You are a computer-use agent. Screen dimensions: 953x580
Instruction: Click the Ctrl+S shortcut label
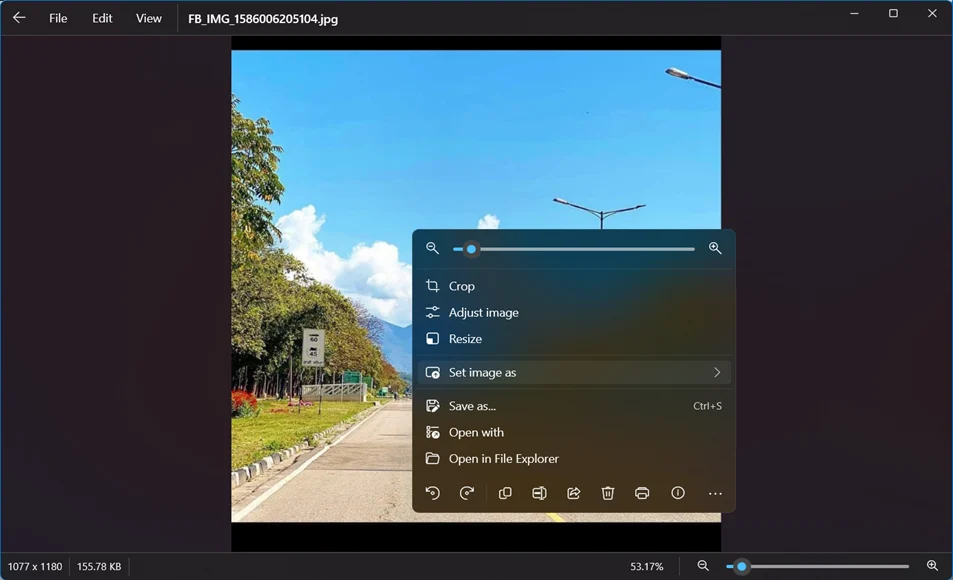tap(707, 406)
